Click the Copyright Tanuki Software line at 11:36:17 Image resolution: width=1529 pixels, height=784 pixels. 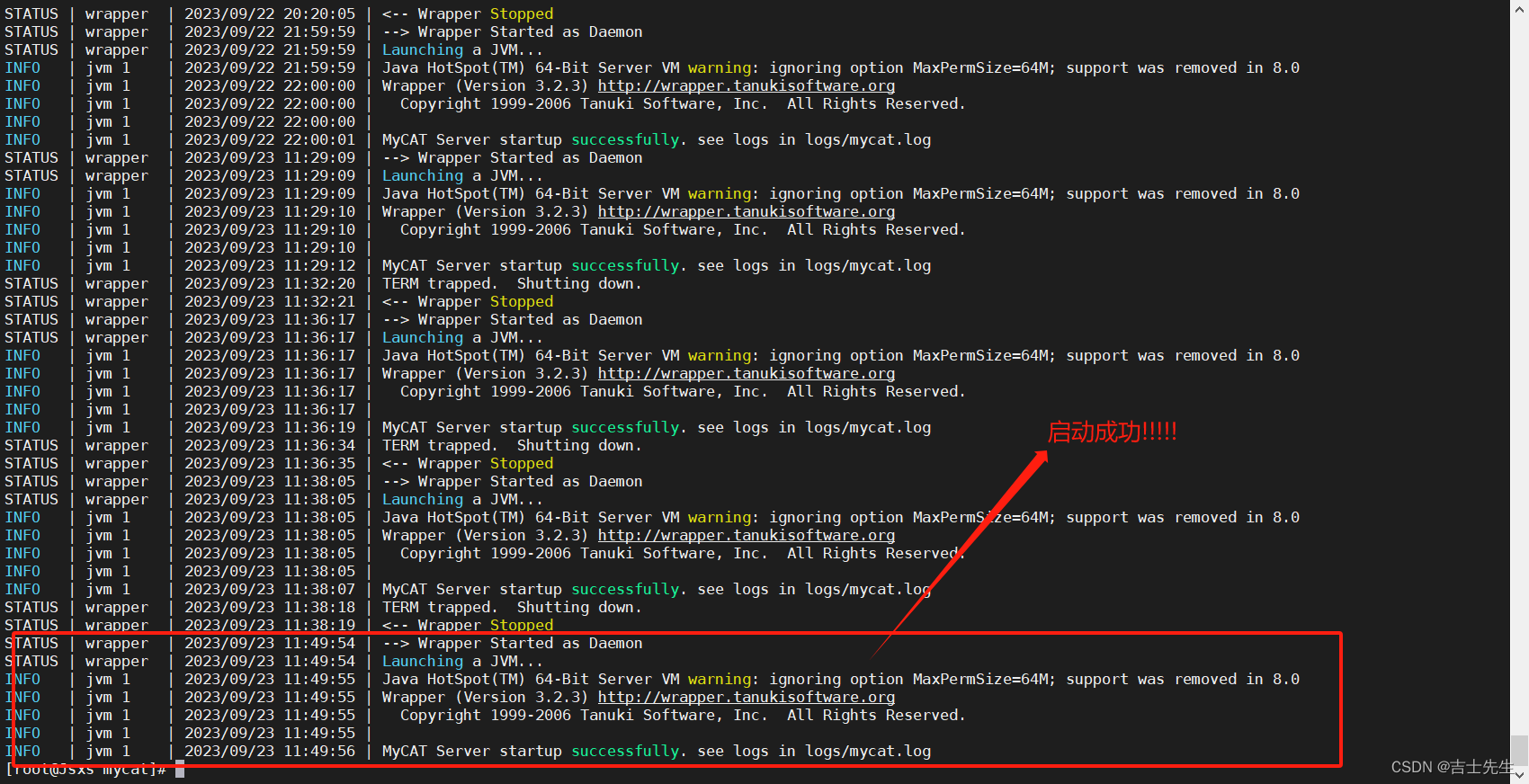pyautogui.click(x=683, y=392)
